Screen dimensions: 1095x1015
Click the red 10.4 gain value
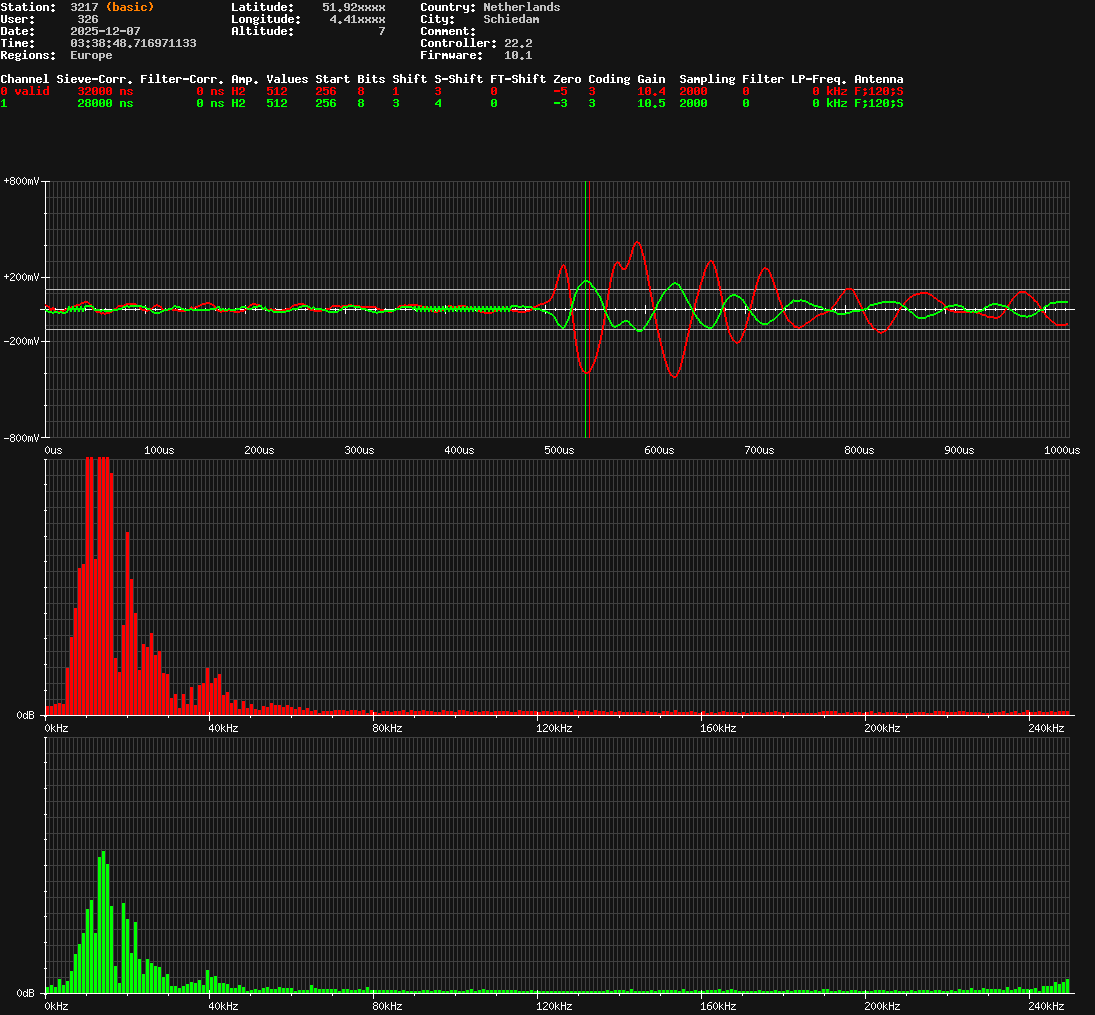click(x=651, y=91)
